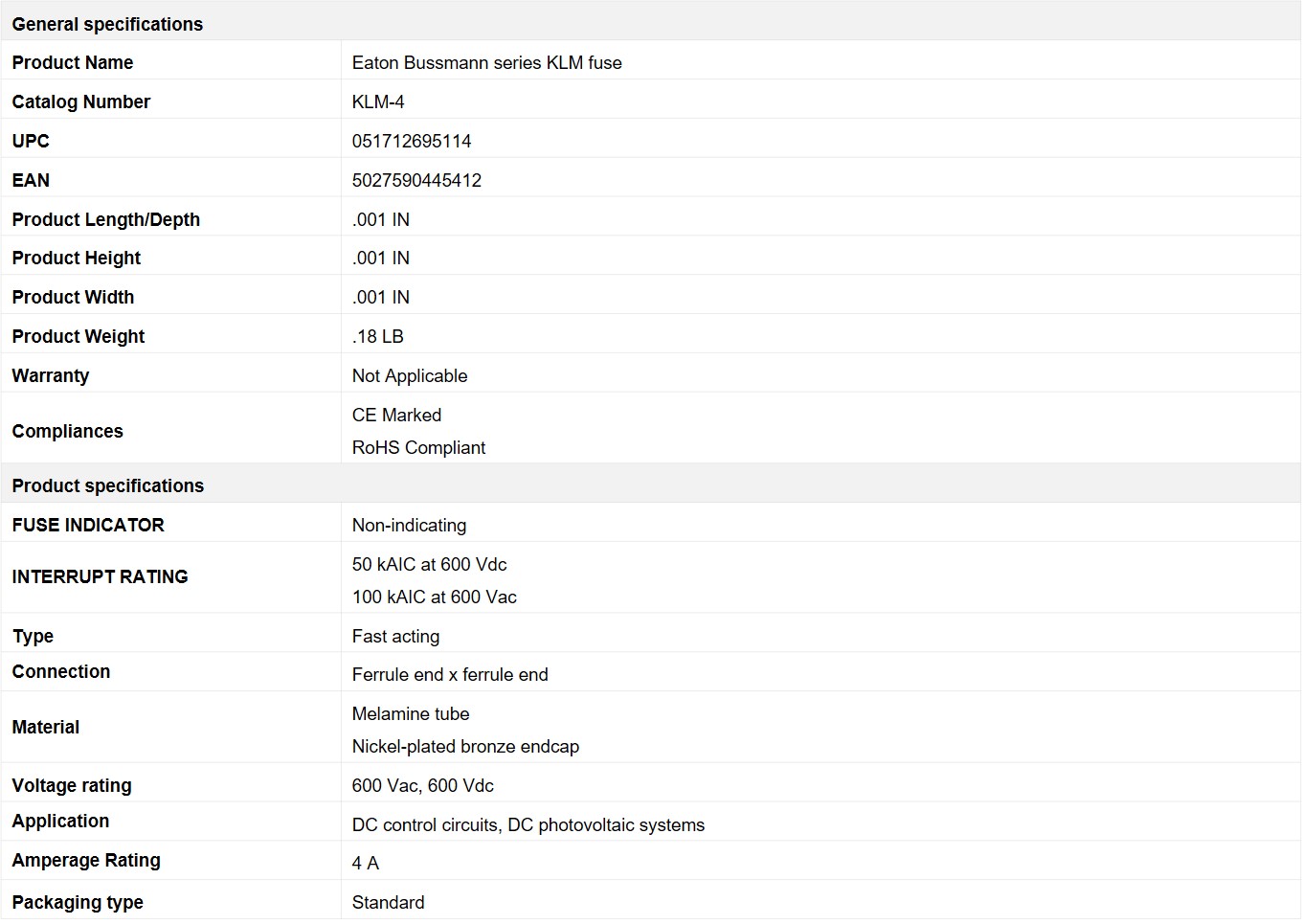Click the RoHS Compliant entry
This screenshot has width=1302, height=924.
point(418,447)
